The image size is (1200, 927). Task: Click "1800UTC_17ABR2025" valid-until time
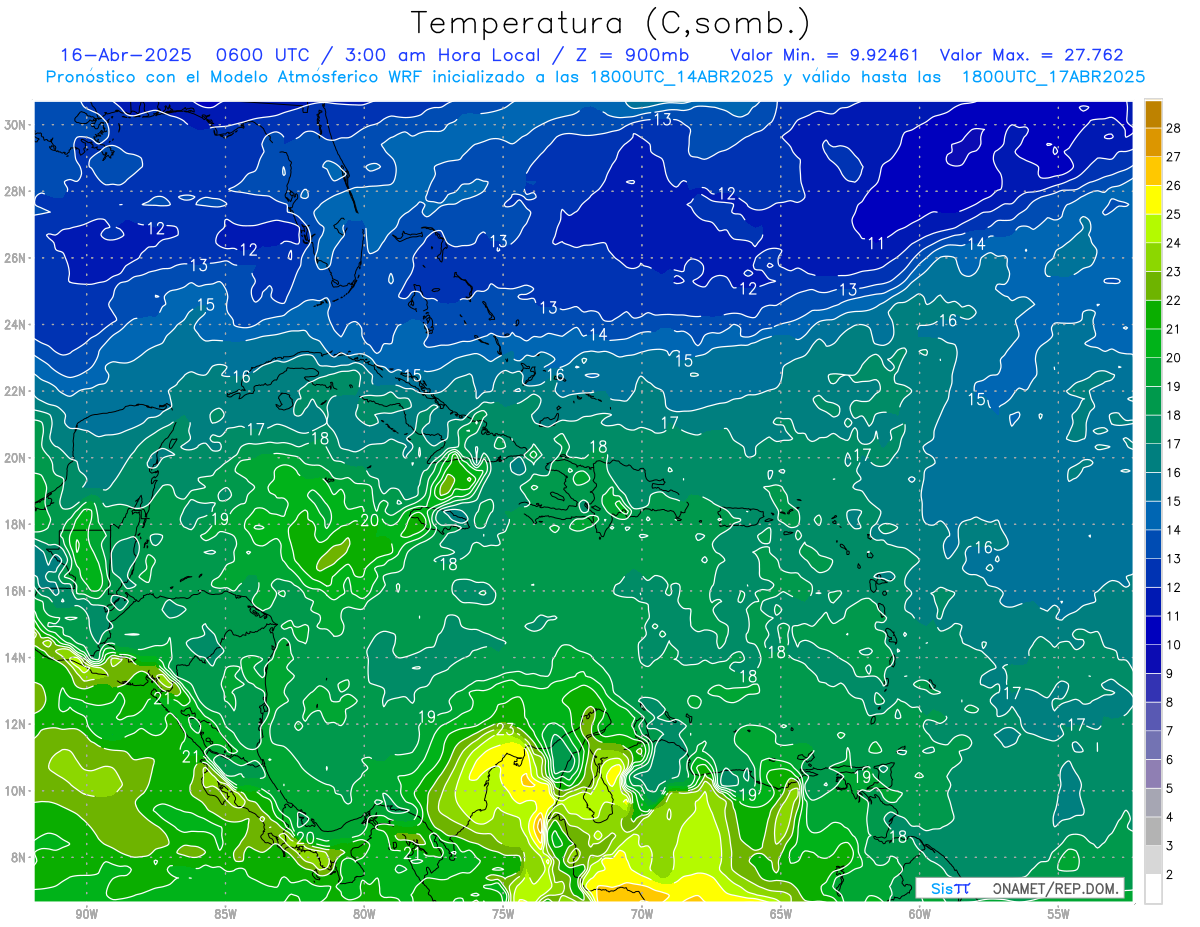[1053, 77]
